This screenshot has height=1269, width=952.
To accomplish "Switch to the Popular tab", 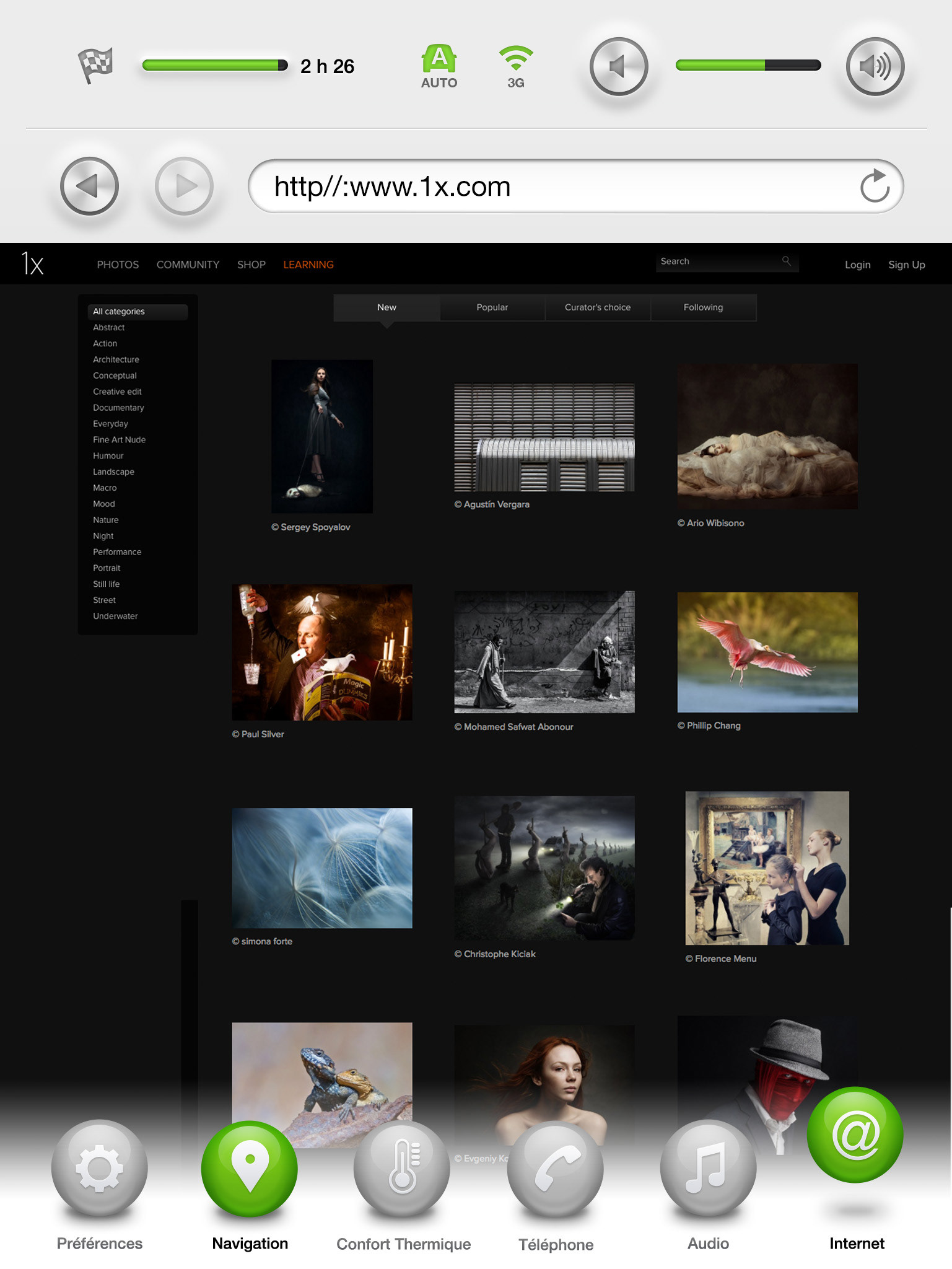I will pos(492,307).
